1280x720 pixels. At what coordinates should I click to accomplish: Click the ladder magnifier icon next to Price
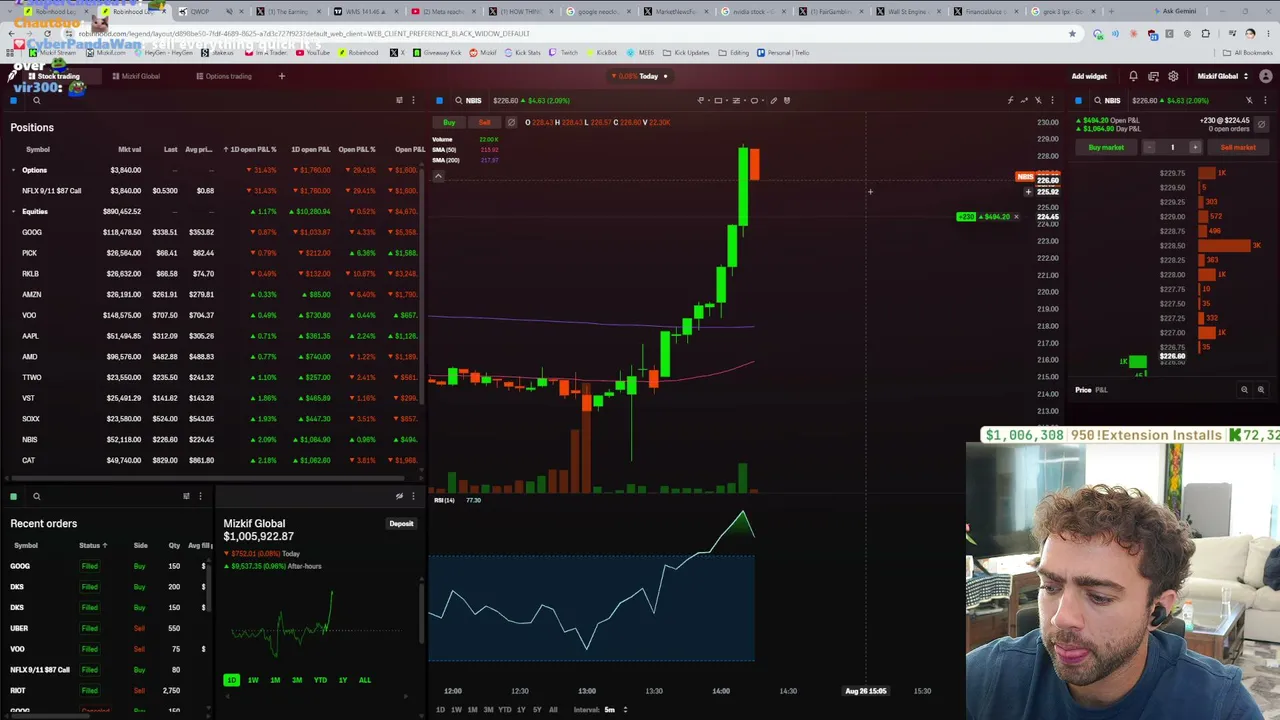pos(1244,390)
